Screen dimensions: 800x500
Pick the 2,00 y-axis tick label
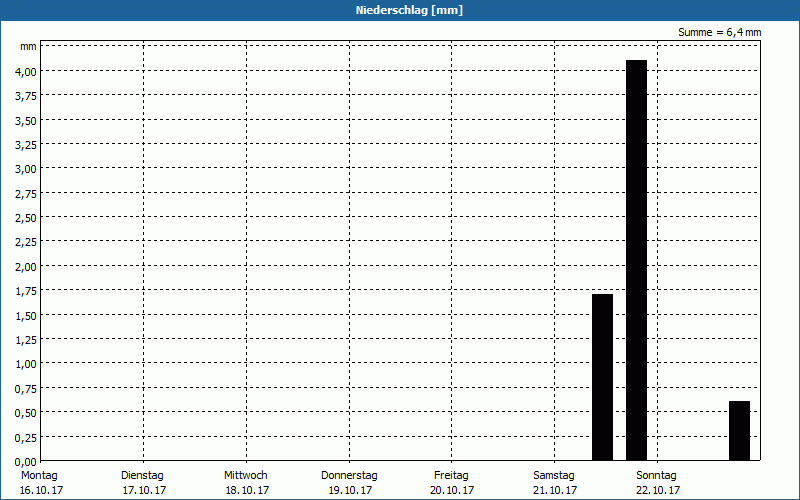(x=26, y=266)
